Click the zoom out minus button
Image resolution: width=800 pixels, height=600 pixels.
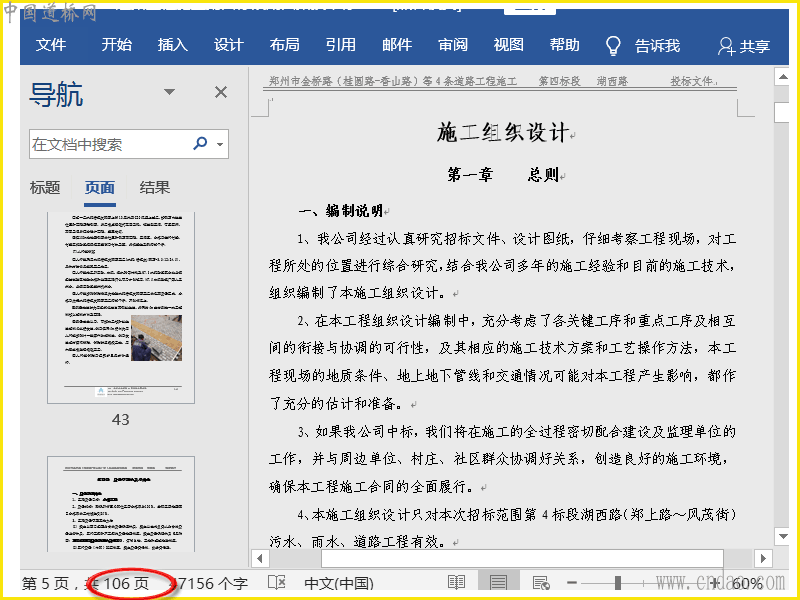pos(572,583)
